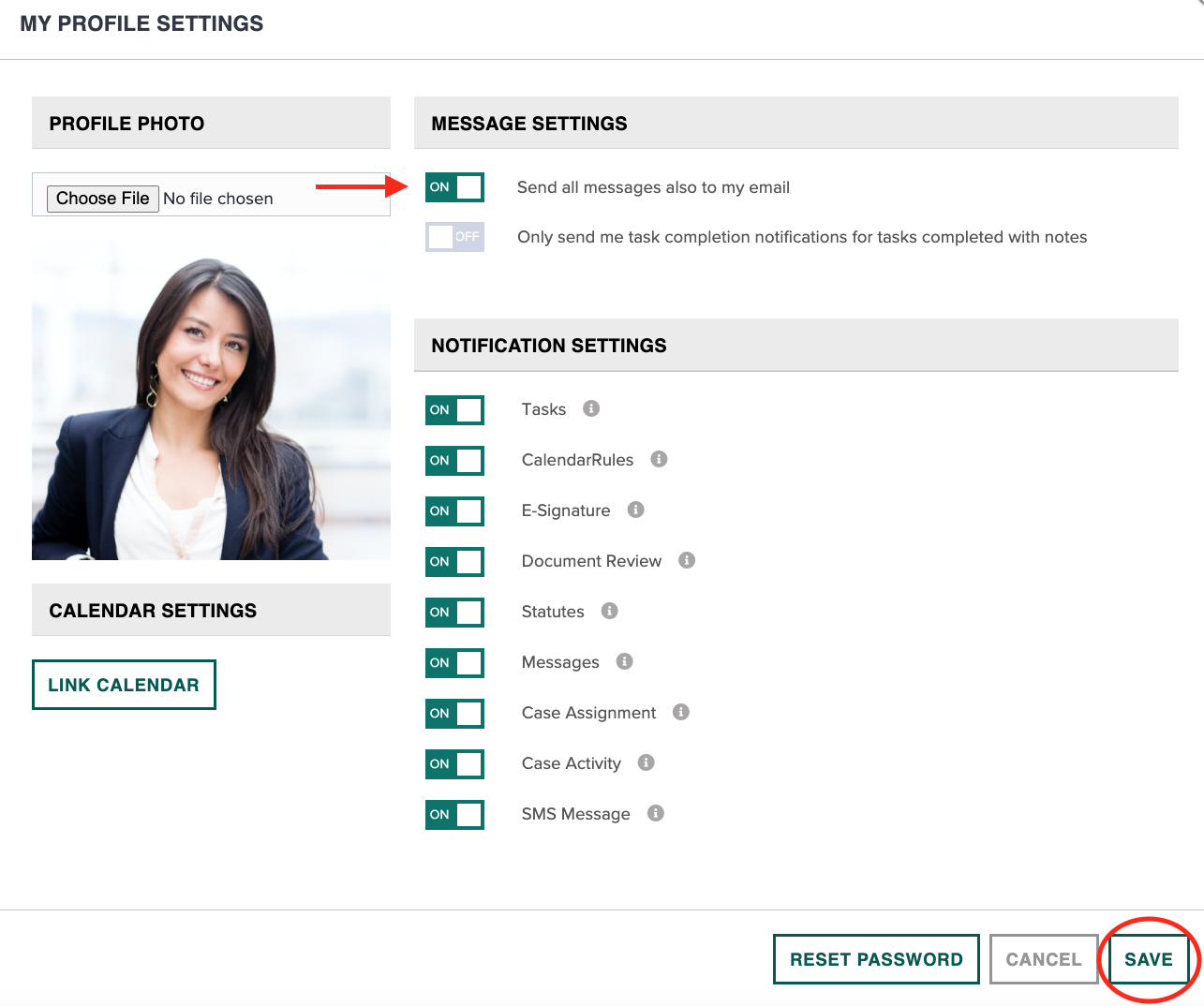
Task: Click the CalendarRules label
Action: [x=577, y=460]
